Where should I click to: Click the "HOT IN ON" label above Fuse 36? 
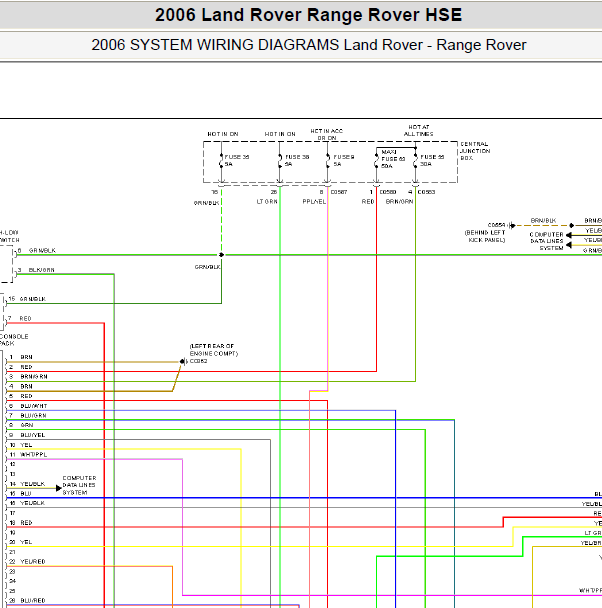tap(223, 134)
